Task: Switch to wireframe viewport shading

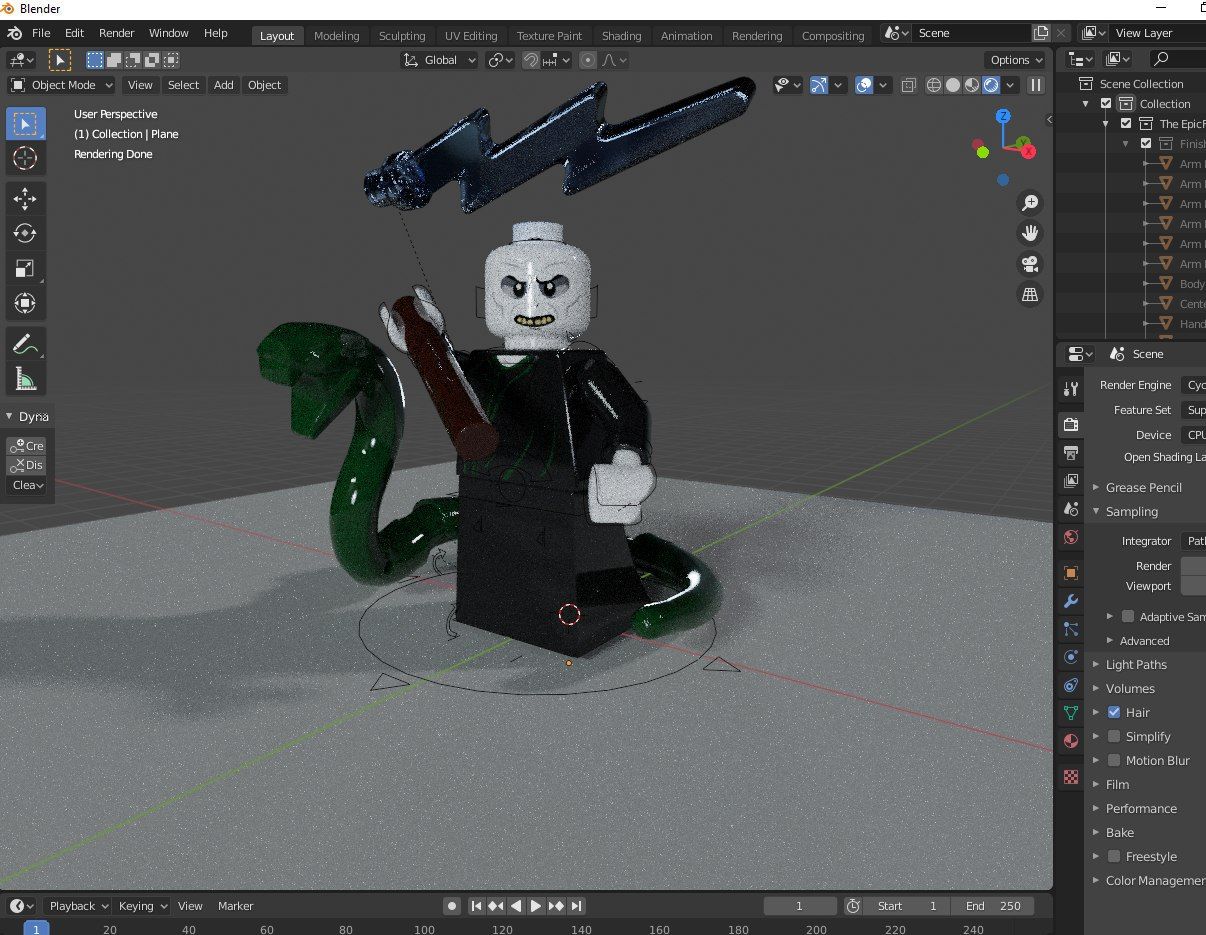Action: click(x=934, y=85)
